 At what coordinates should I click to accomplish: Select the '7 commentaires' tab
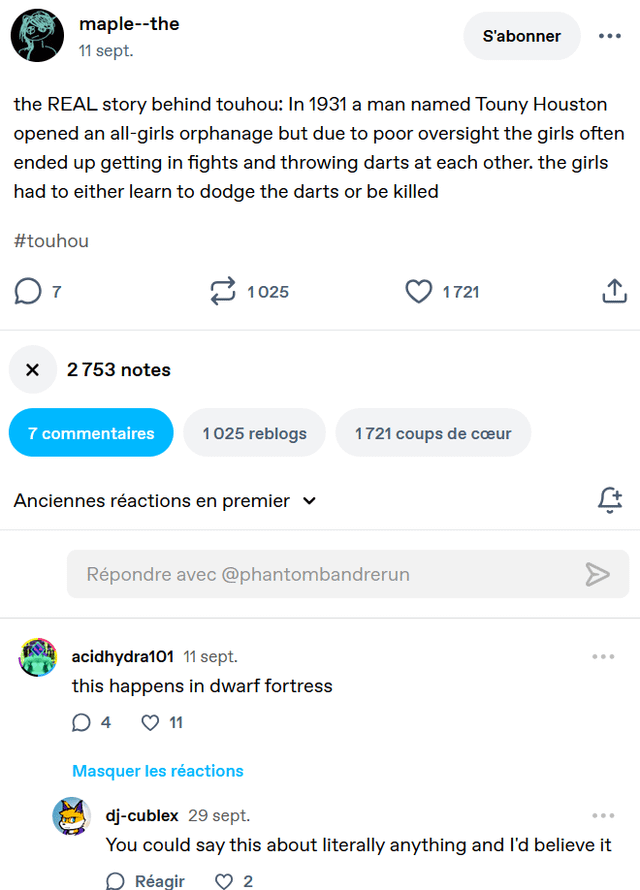(91, 433)
